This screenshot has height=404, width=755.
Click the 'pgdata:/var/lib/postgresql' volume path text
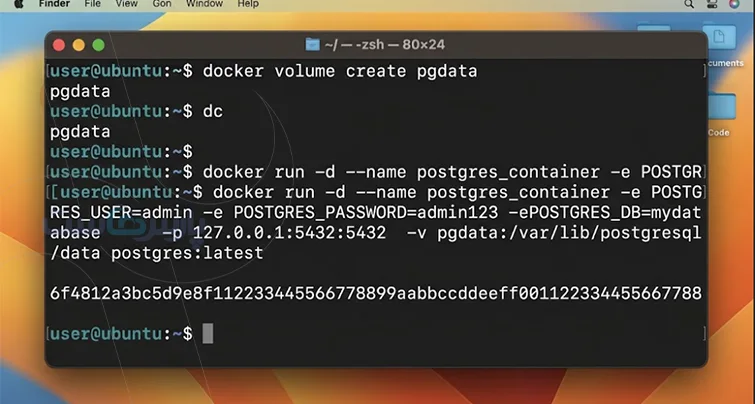point(569,233)
